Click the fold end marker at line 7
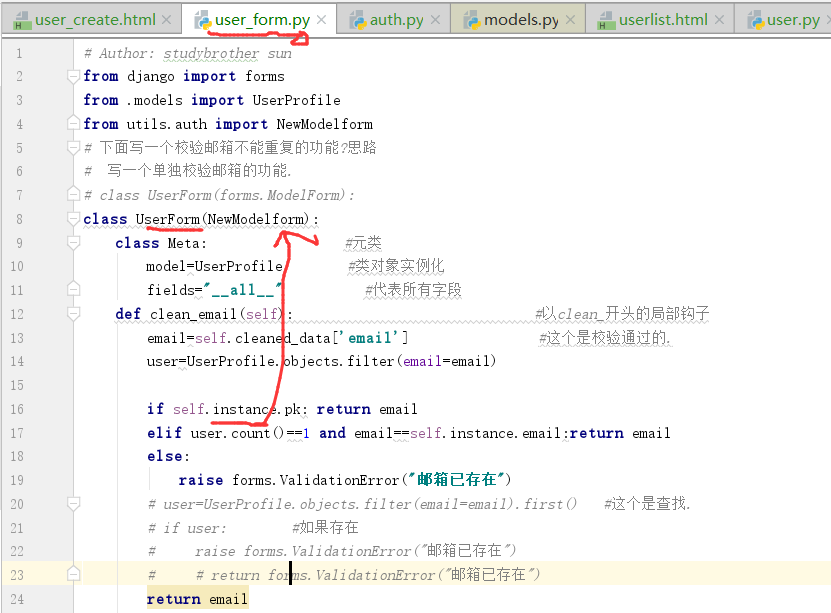The height and width of the screenshot is (613, 831). pyautogui.click(x=73, y=194)
